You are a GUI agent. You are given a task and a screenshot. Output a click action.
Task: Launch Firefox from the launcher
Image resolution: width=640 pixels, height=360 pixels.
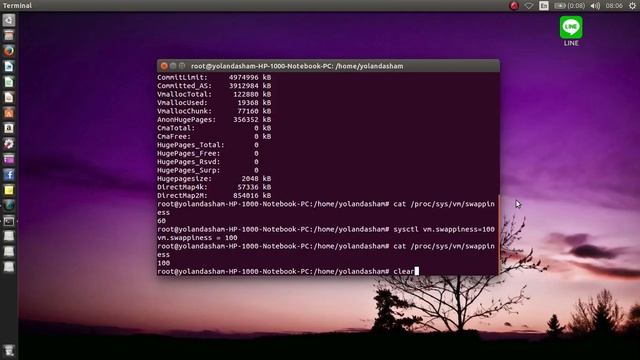(x=9, y=51)
